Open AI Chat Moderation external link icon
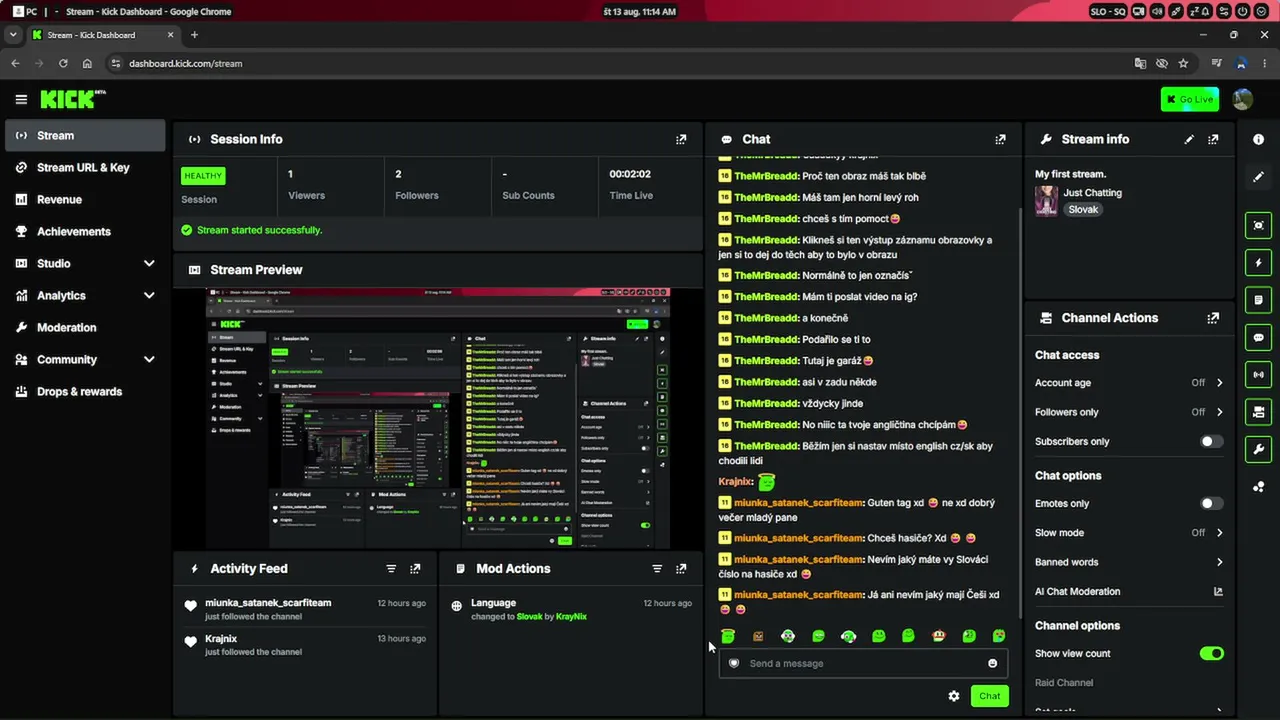The height and width of the screenshot is (720, 1280). 1218,591
